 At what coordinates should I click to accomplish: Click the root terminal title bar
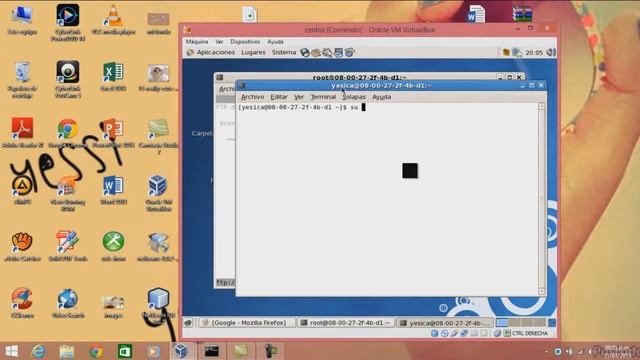pyautogui.click(x=359, y=77)
